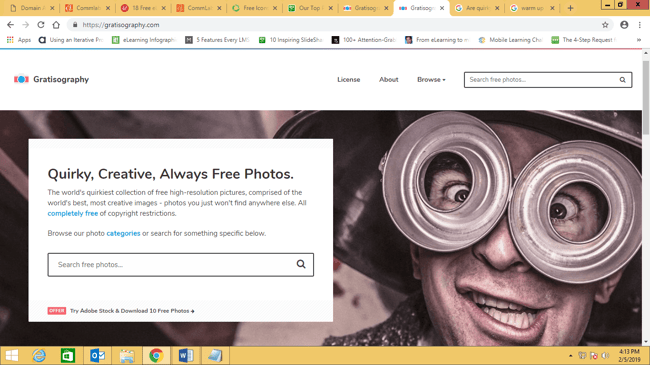This screenshot has width=650, height=365.
Task: Open a new tab with the plus button
Action: tap(570, 8)
